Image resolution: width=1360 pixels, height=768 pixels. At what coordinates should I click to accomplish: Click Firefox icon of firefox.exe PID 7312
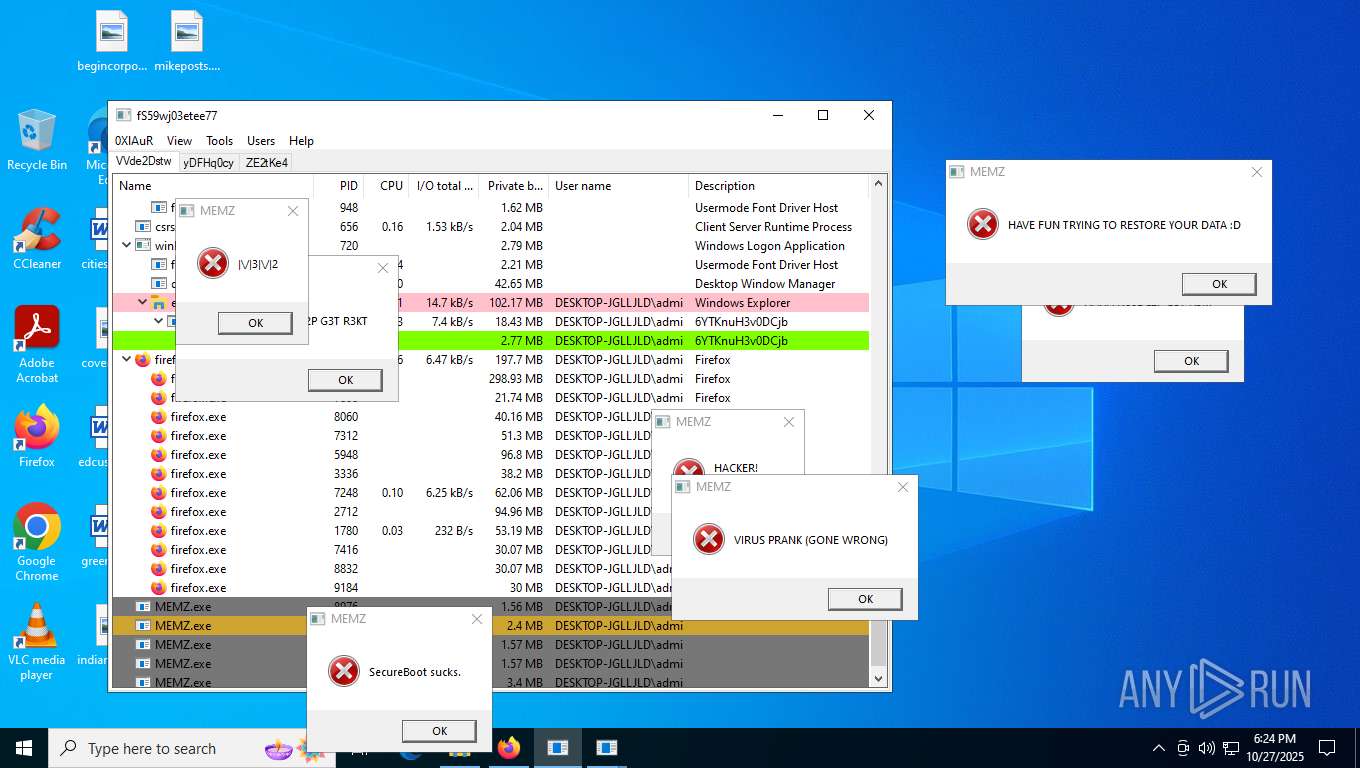tap(158, 436)
